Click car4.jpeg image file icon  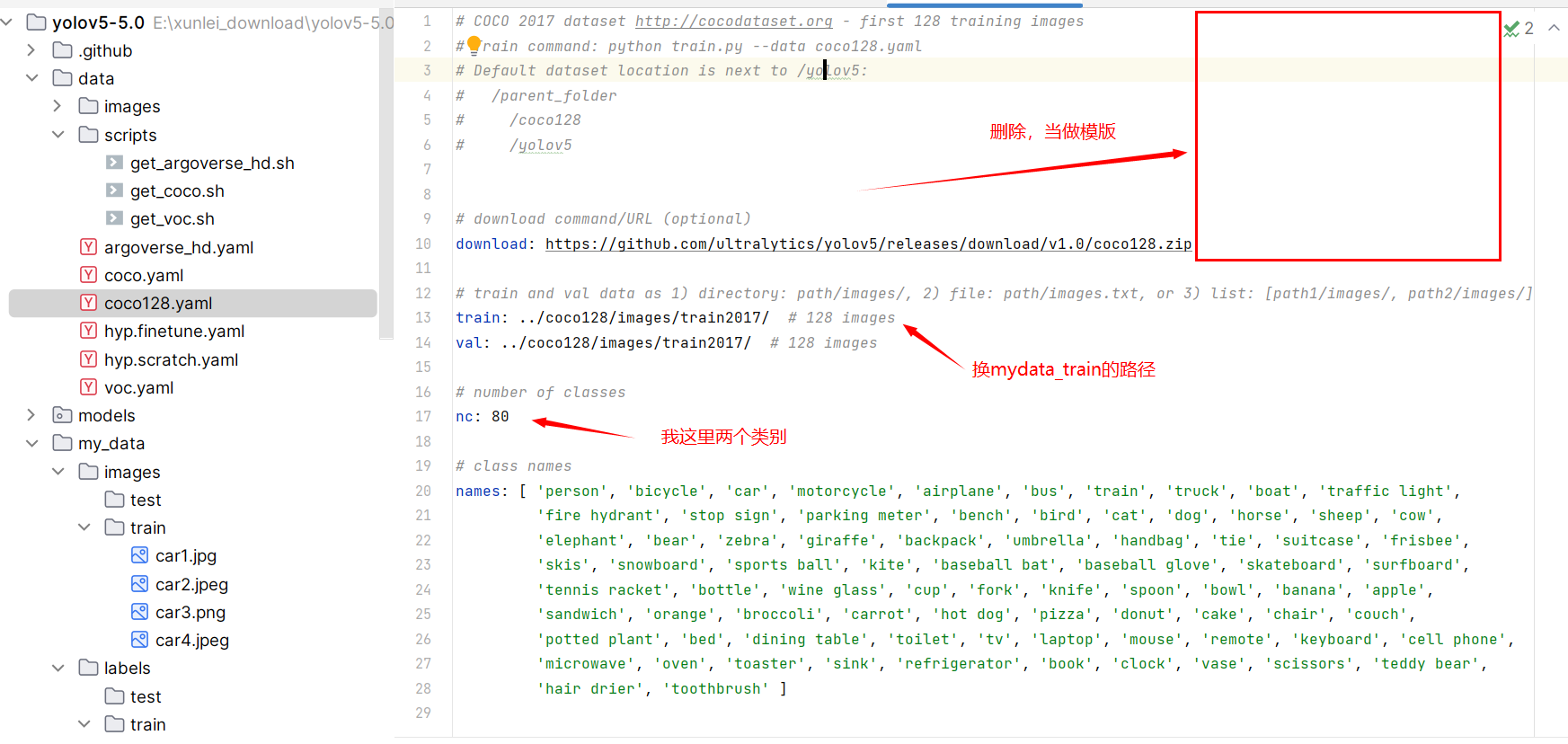[139, 640]
